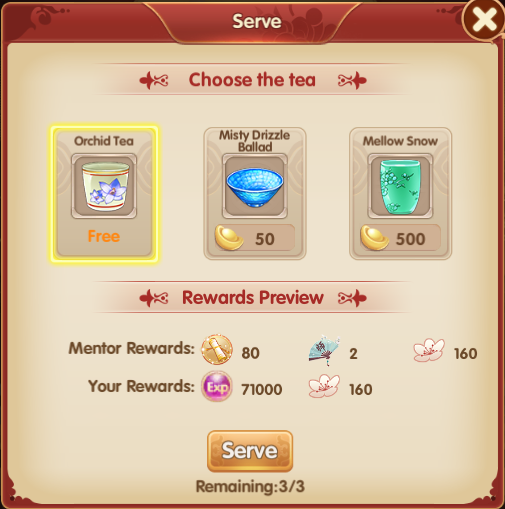The image size is (505, 509).
Task: Choose the Free Orchid Tea option
Action: coord(104,194)
